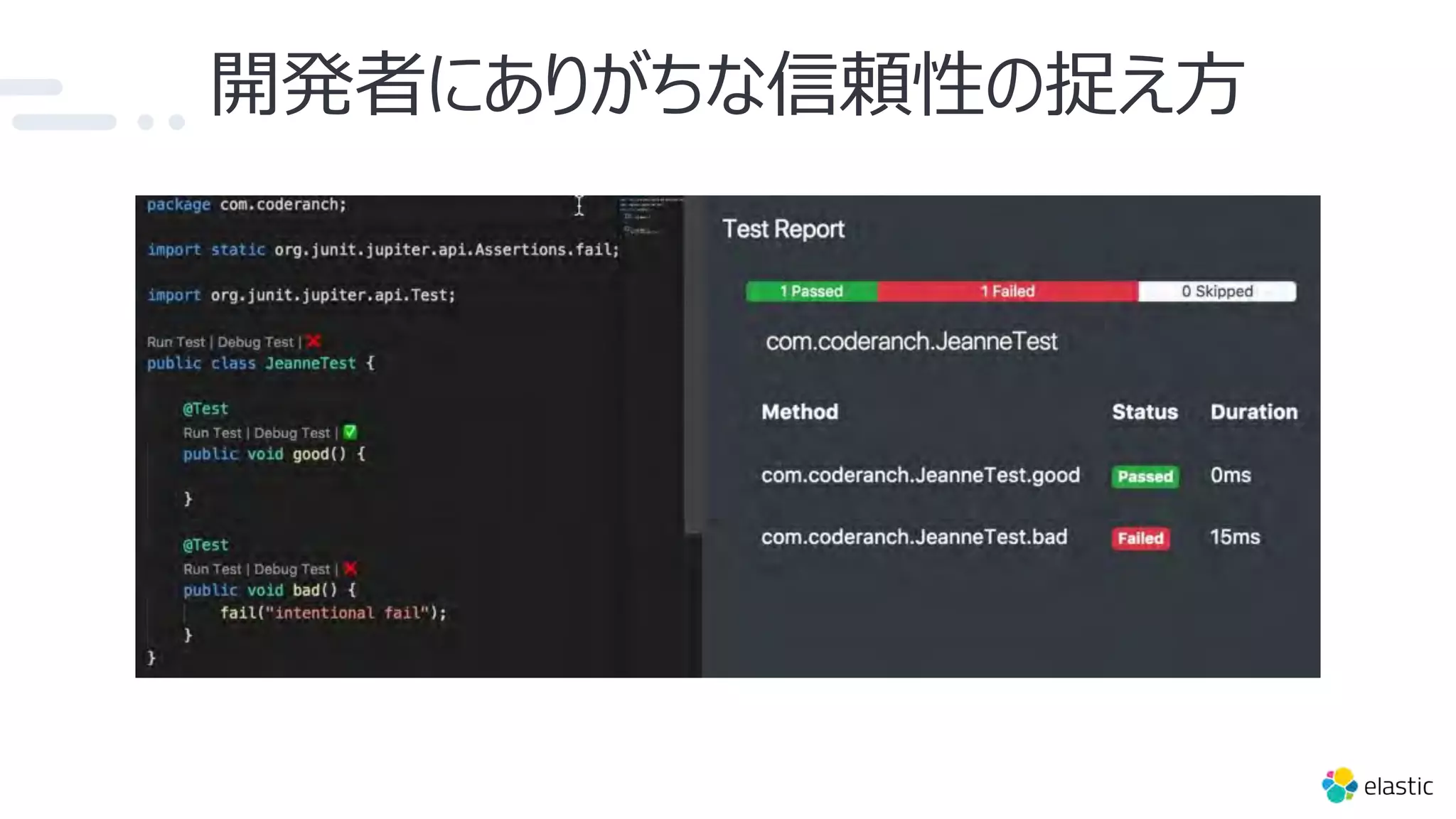Click Run Test above the good() method
This screenshot has width=1456, height=819.
pos(212,433)
